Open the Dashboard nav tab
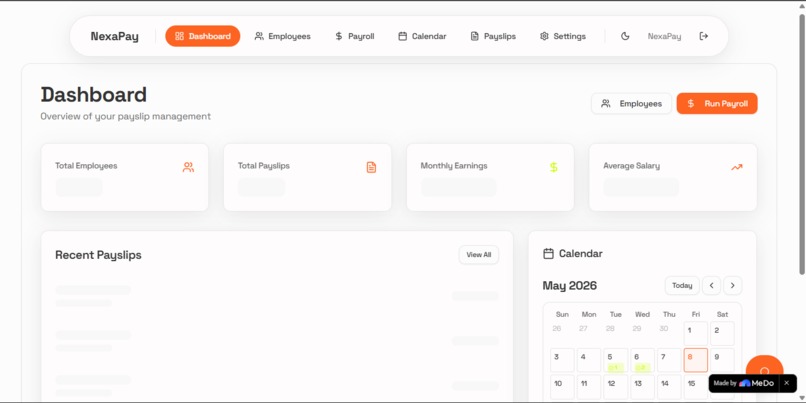 click(x=203, y=36)
